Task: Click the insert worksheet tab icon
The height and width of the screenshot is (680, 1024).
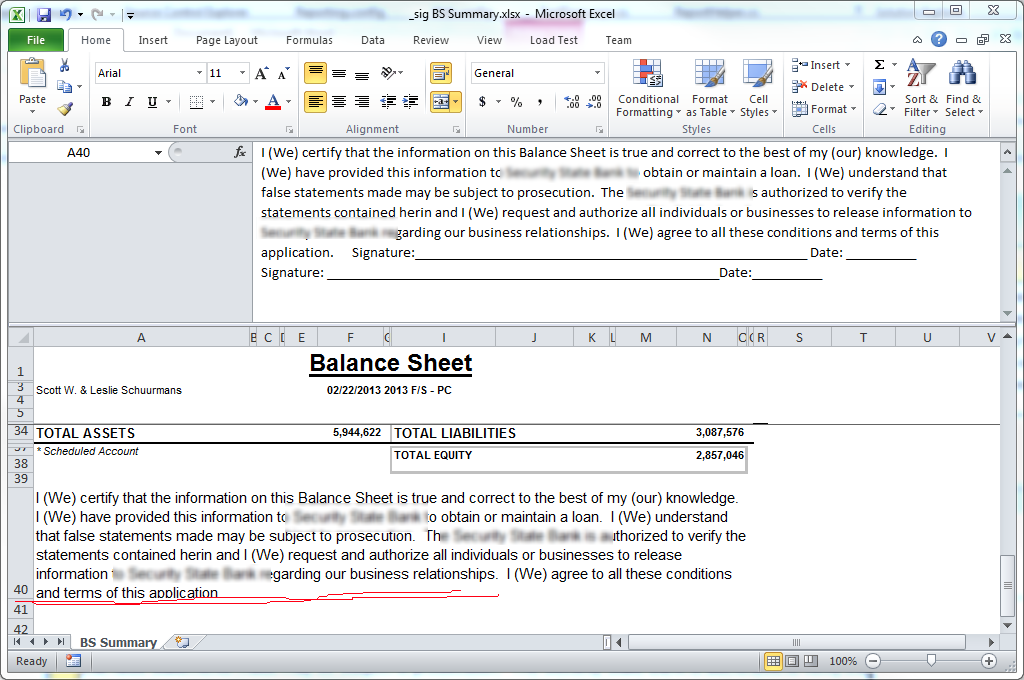Action: (182, 642)
